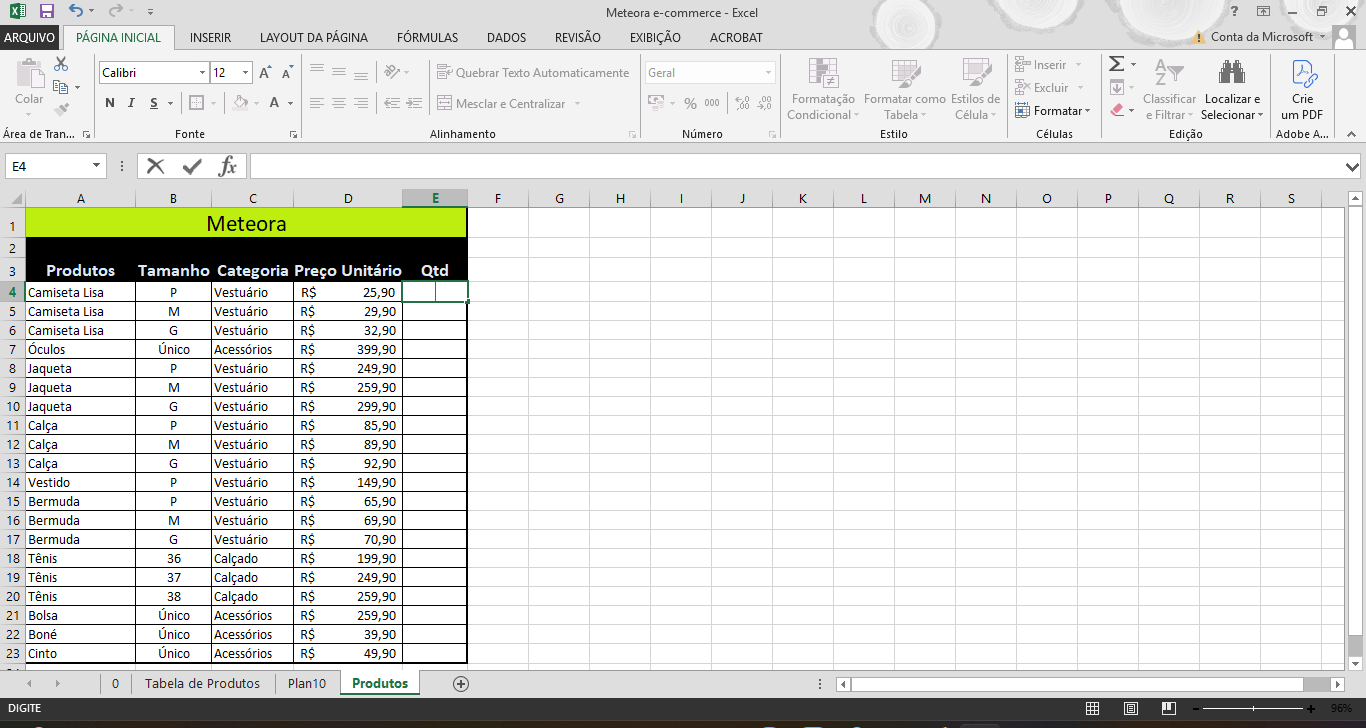Expand the formula bar with the chevron
This screenshot has width=1366, height=728.
(x=1352, y=166)
